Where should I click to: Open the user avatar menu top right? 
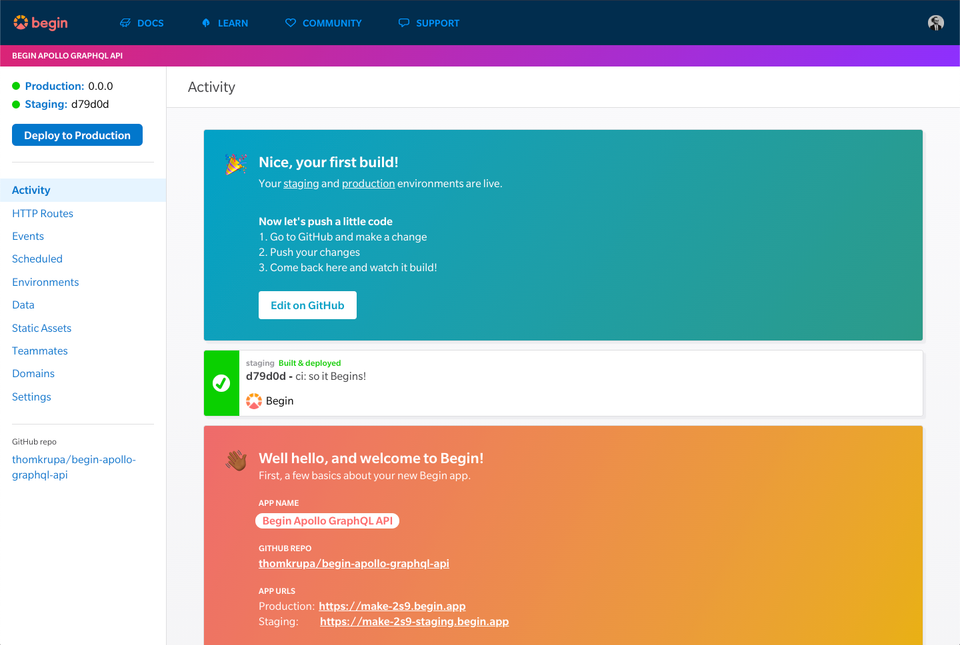click(x=935, y=22)
